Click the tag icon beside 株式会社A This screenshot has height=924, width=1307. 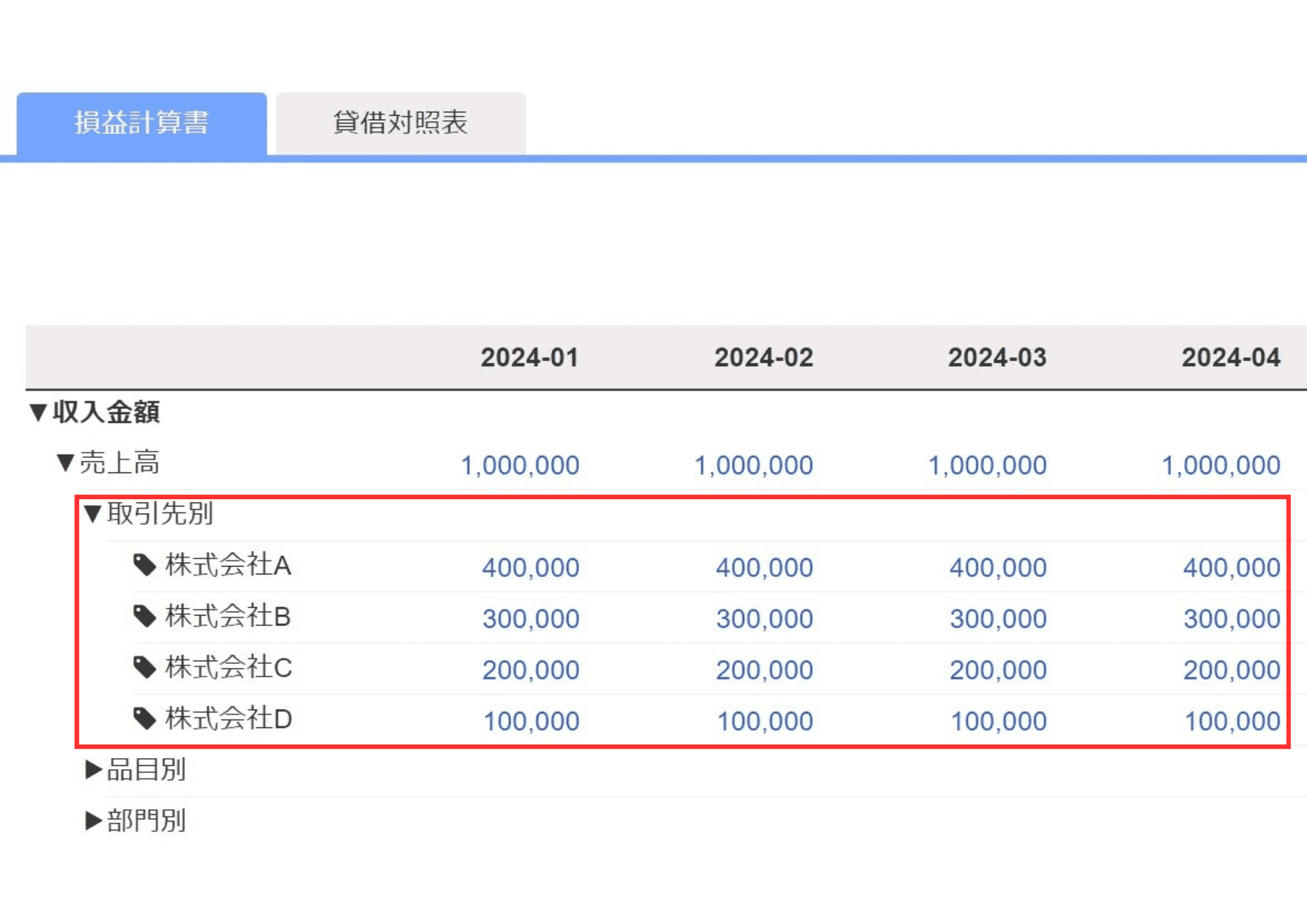(144, 565)
